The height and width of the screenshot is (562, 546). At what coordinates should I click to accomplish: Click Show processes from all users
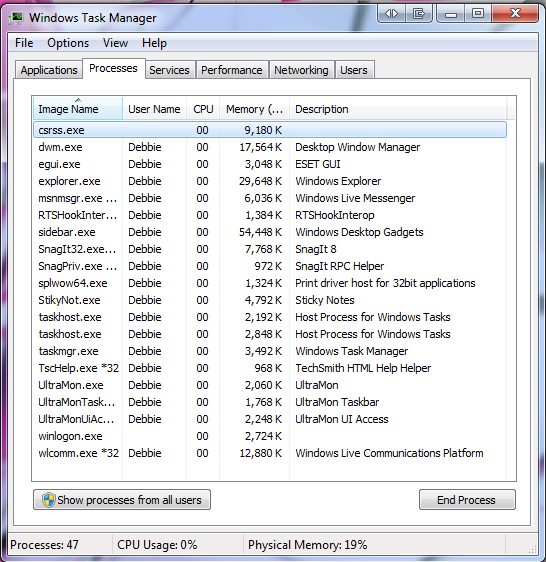coord(122,500)
